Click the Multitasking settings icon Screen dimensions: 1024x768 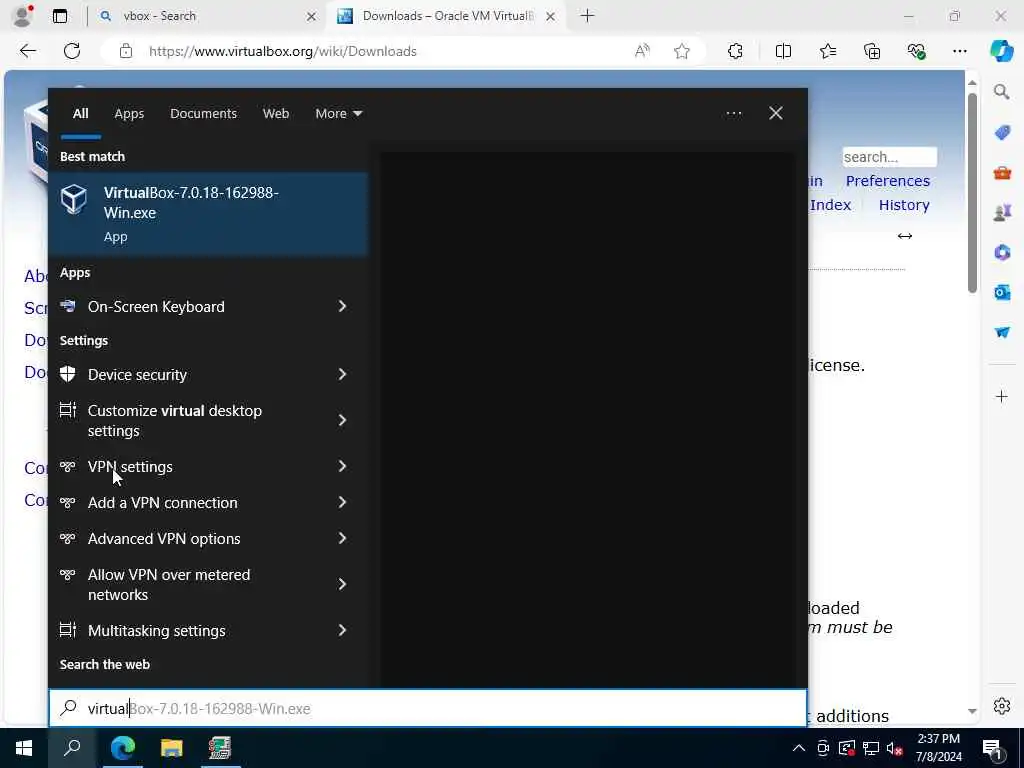click(x=67, y=630)
